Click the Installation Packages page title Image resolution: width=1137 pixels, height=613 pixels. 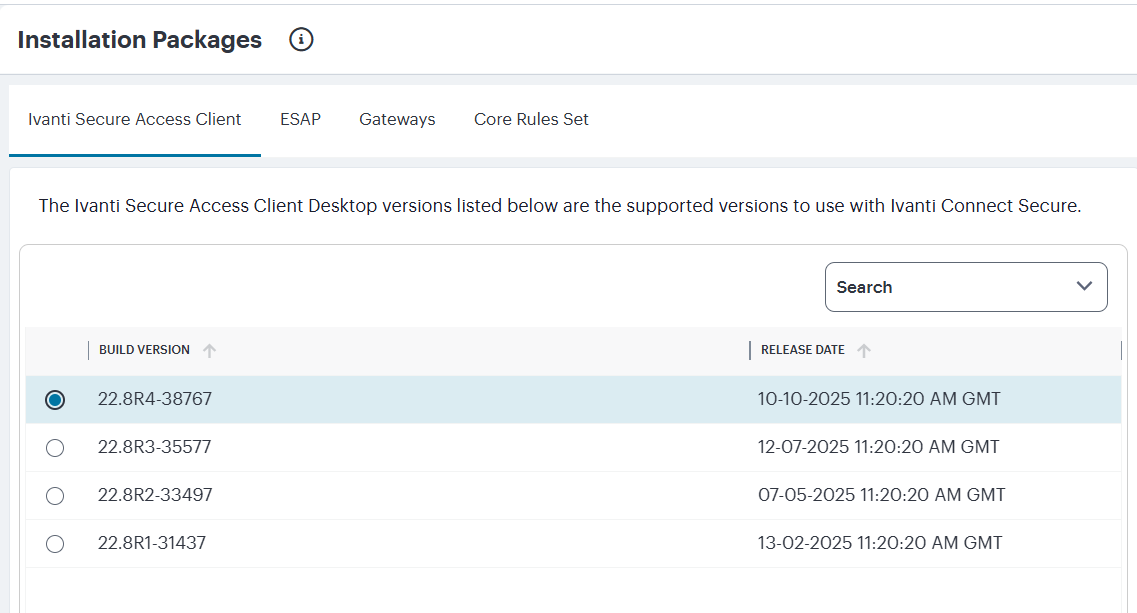tap(140, 40)
